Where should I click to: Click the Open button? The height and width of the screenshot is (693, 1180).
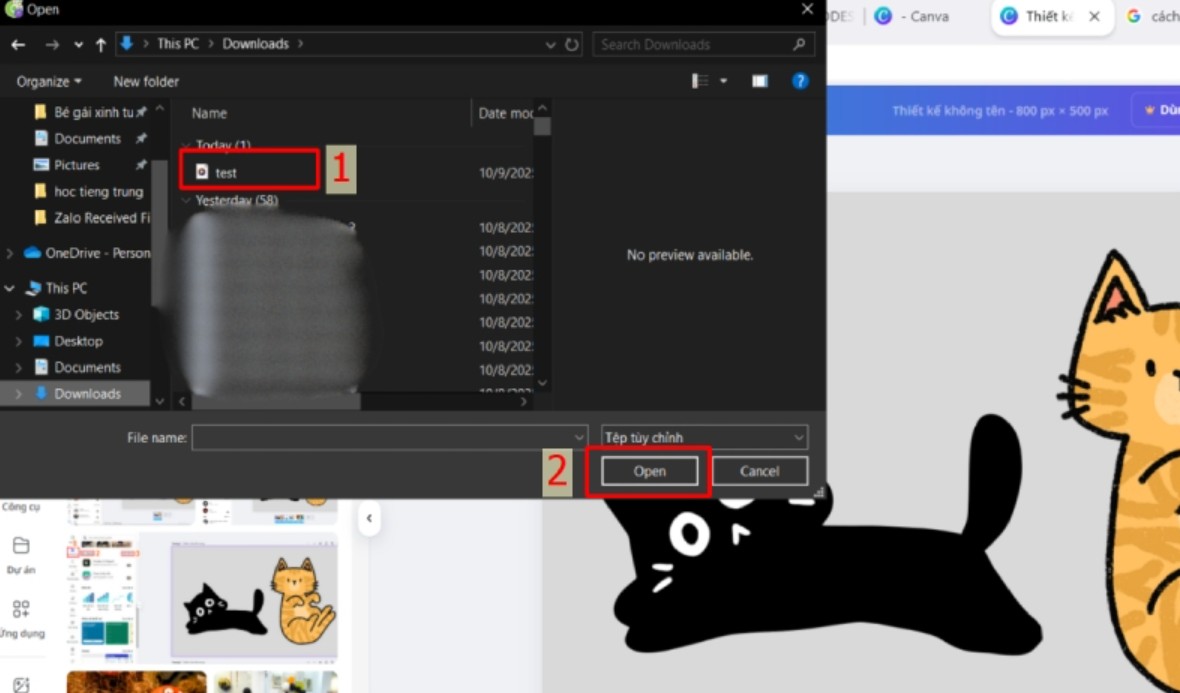[x=649, y=471]
